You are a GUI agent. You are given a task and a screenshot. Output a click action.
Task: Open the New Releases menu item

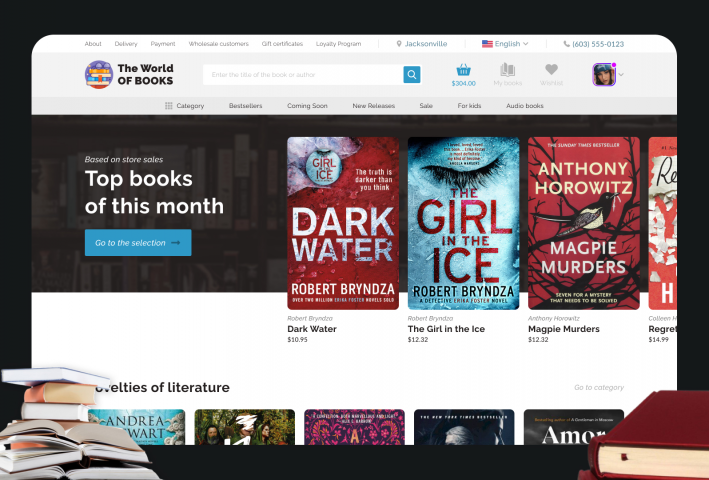pos(373,106)
